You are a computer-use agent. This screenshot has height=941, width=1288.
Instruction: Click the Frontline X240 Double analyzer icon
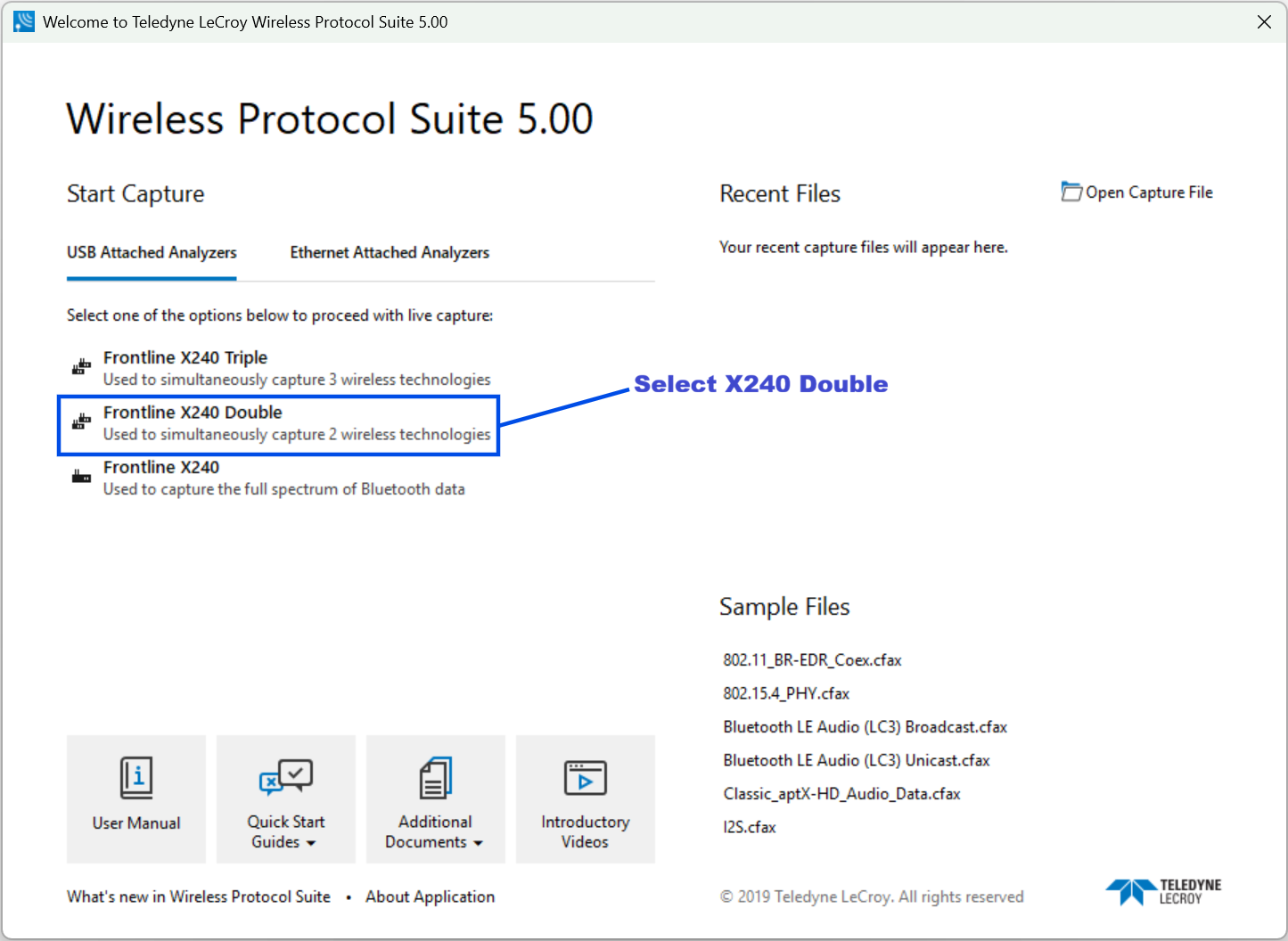pos(81,421)
